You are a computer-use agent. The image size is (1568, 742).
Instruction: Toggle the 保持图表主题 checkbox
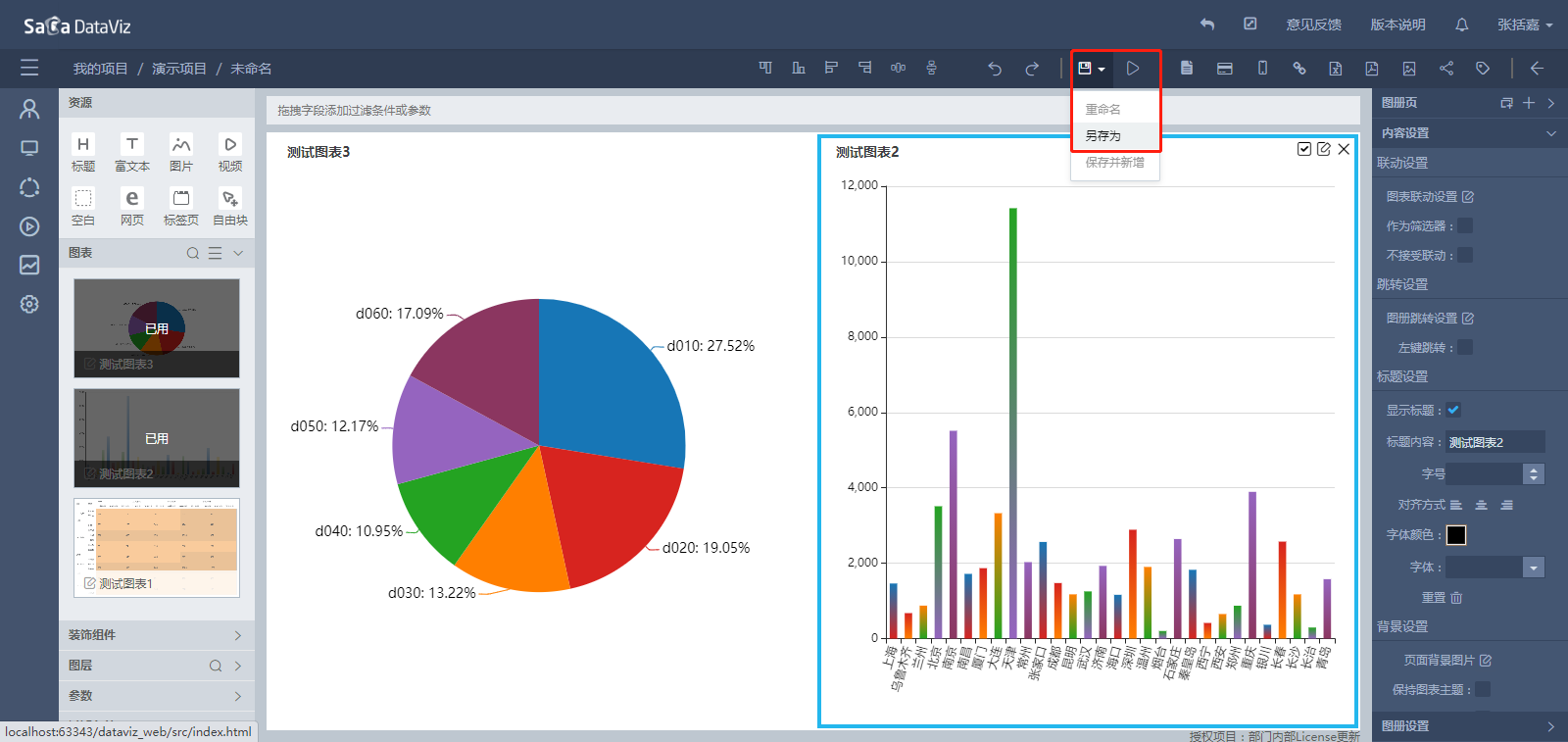(x=1483, y=689)
